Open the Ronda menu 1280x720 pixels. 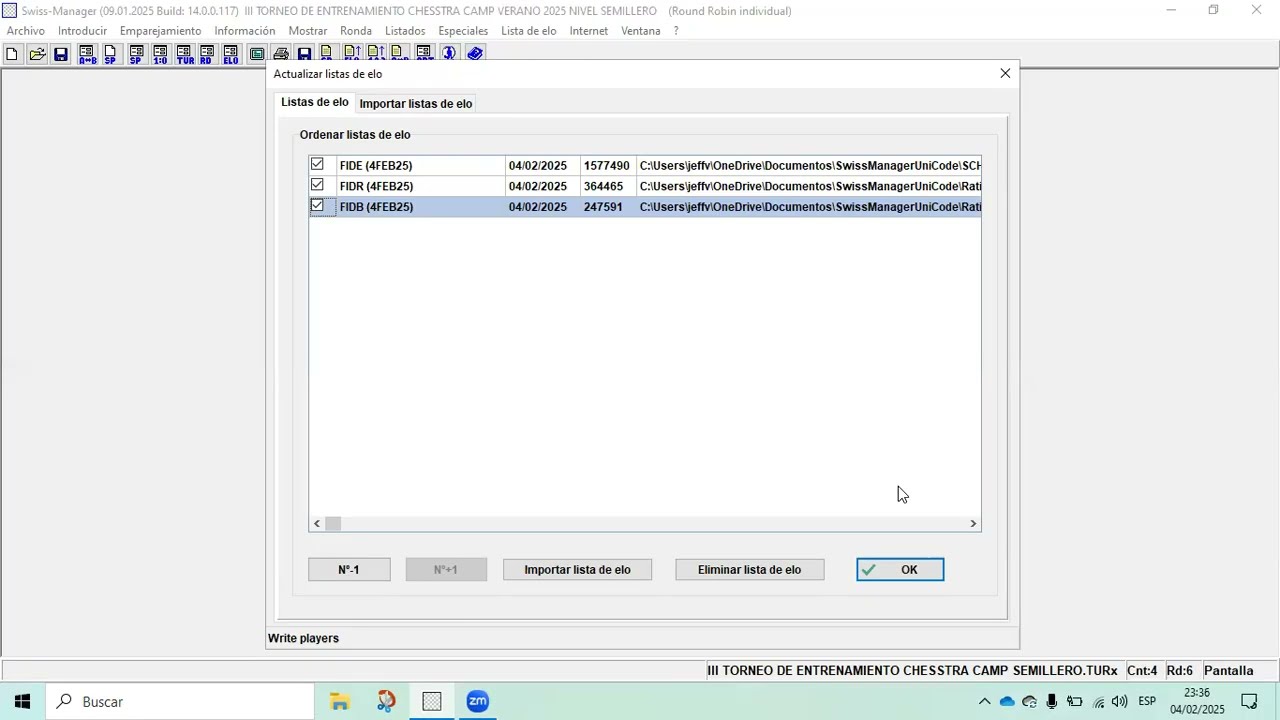(356, 31)
